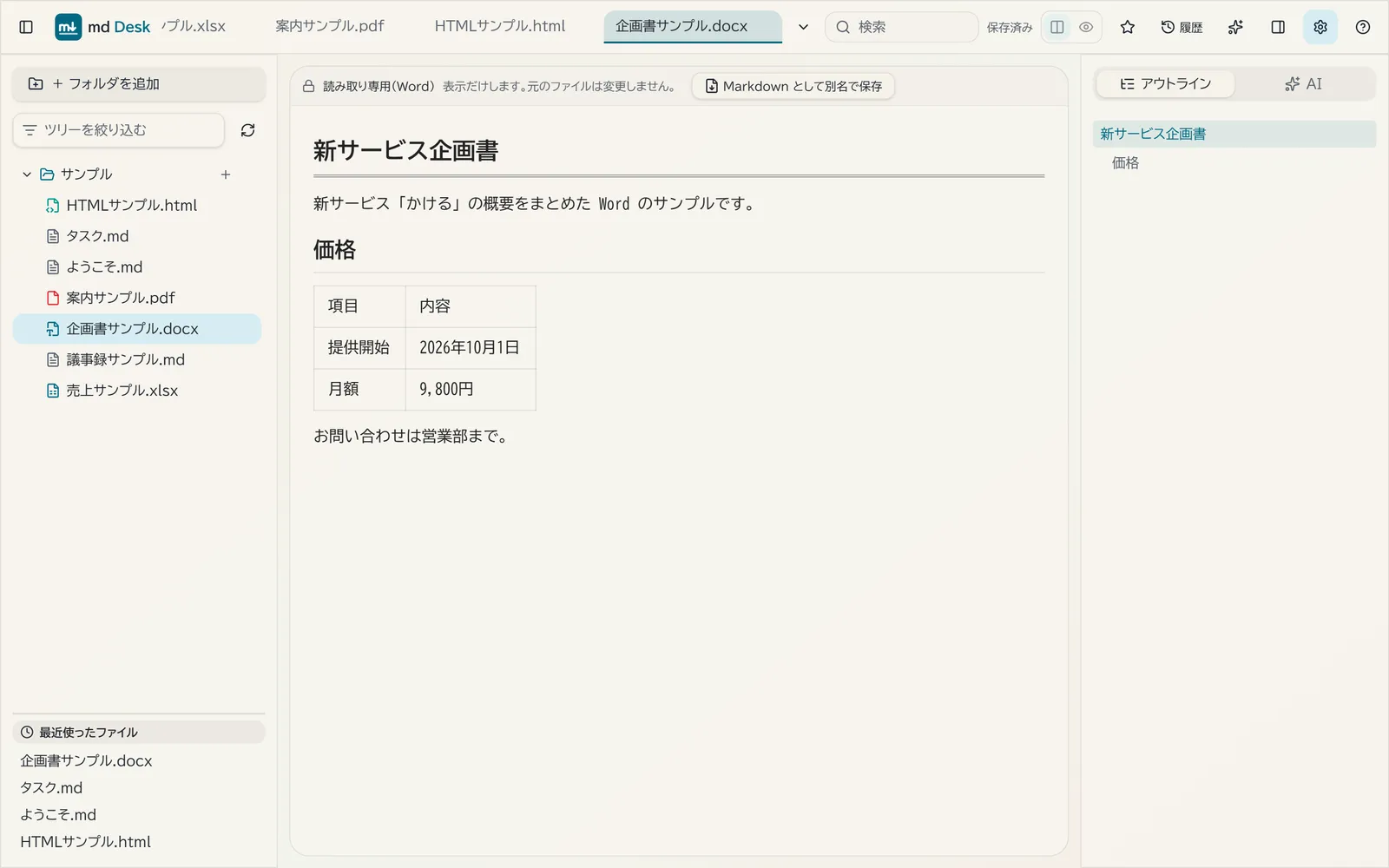
Task: Click the read-only lock icon
Action: 308,86
